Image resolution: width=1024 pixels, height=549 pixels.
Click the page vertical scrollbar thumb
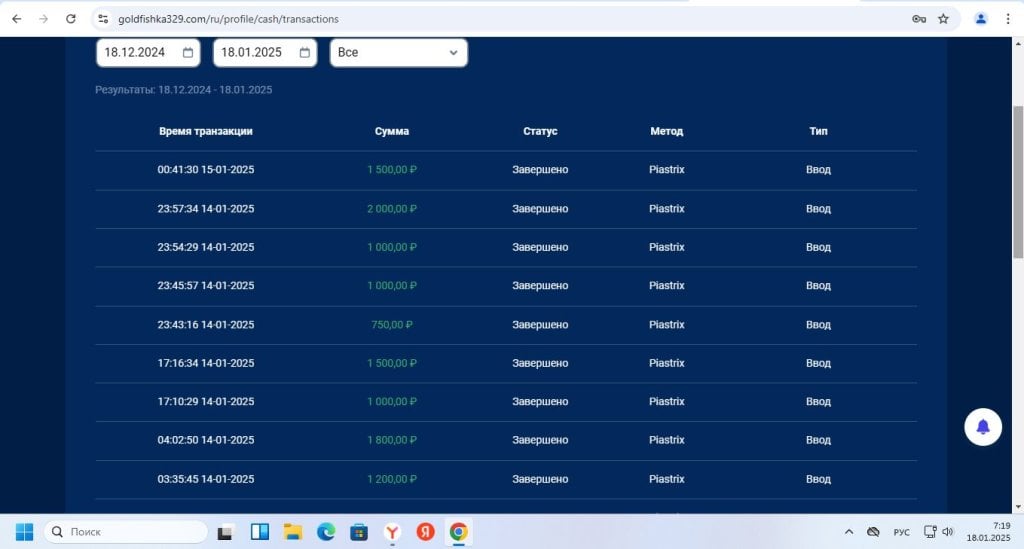pyautogui.click(x=1017, y=181)
